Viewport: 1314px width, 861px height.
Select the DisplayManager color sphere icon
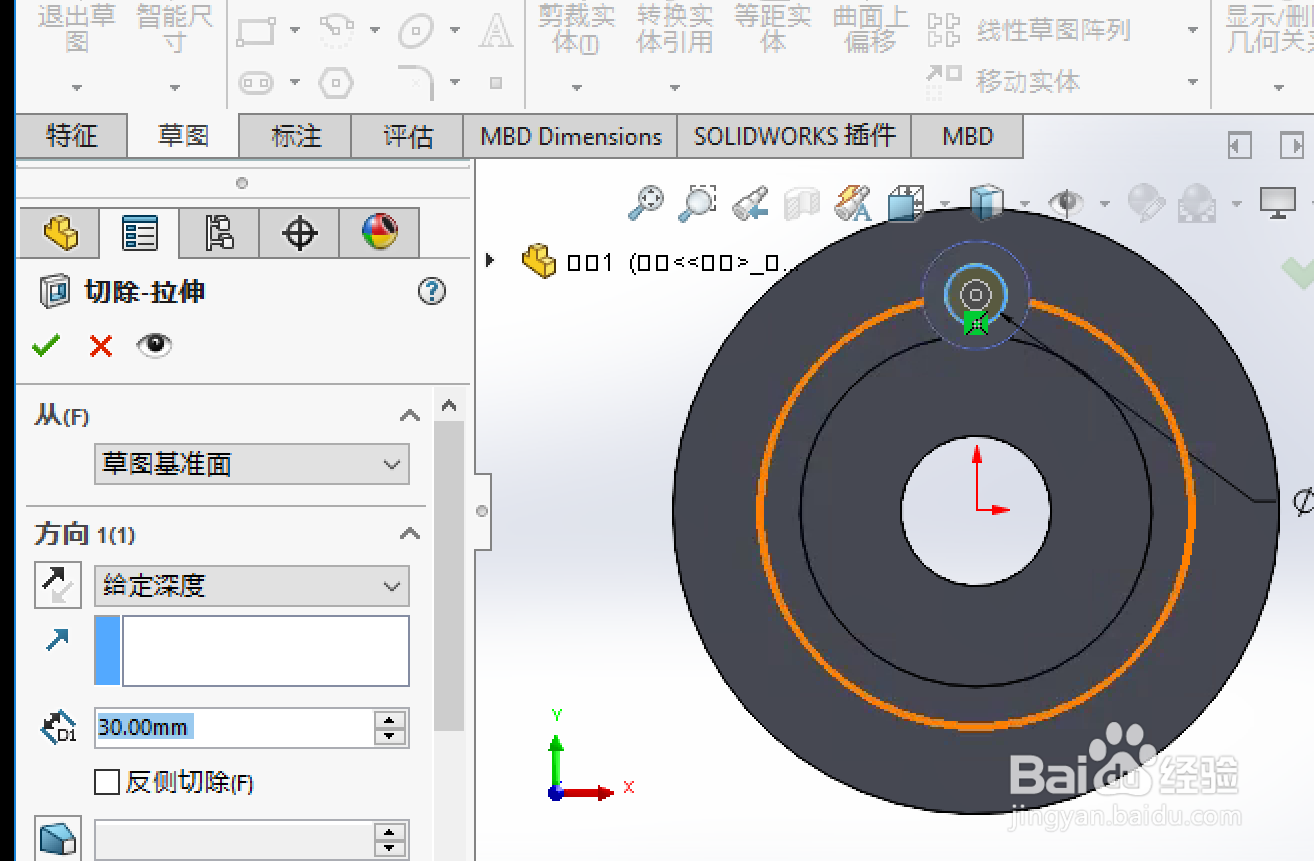[x=379, y=232]
